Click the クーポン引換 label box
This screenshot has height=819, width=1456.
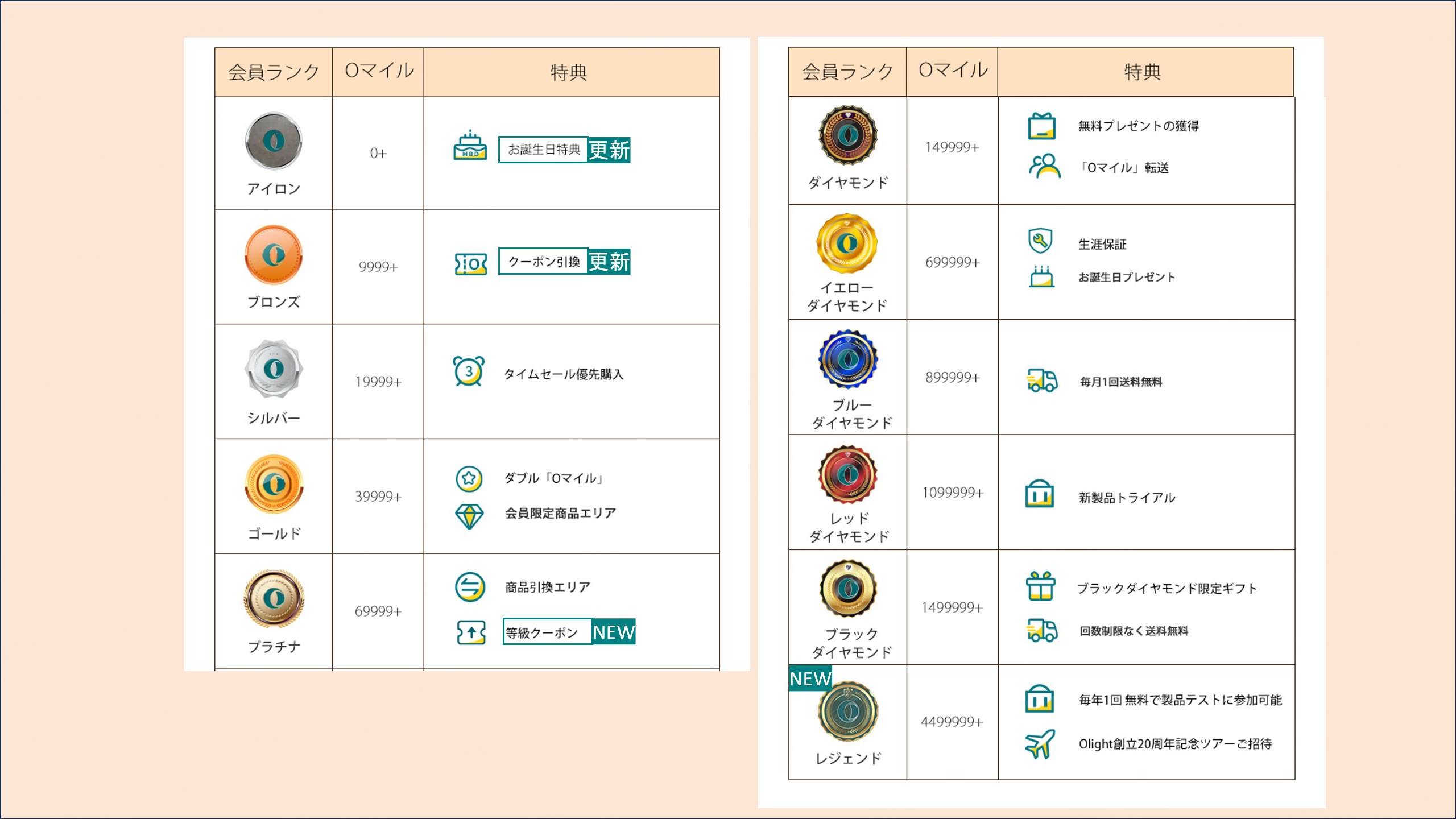[543, 262]
